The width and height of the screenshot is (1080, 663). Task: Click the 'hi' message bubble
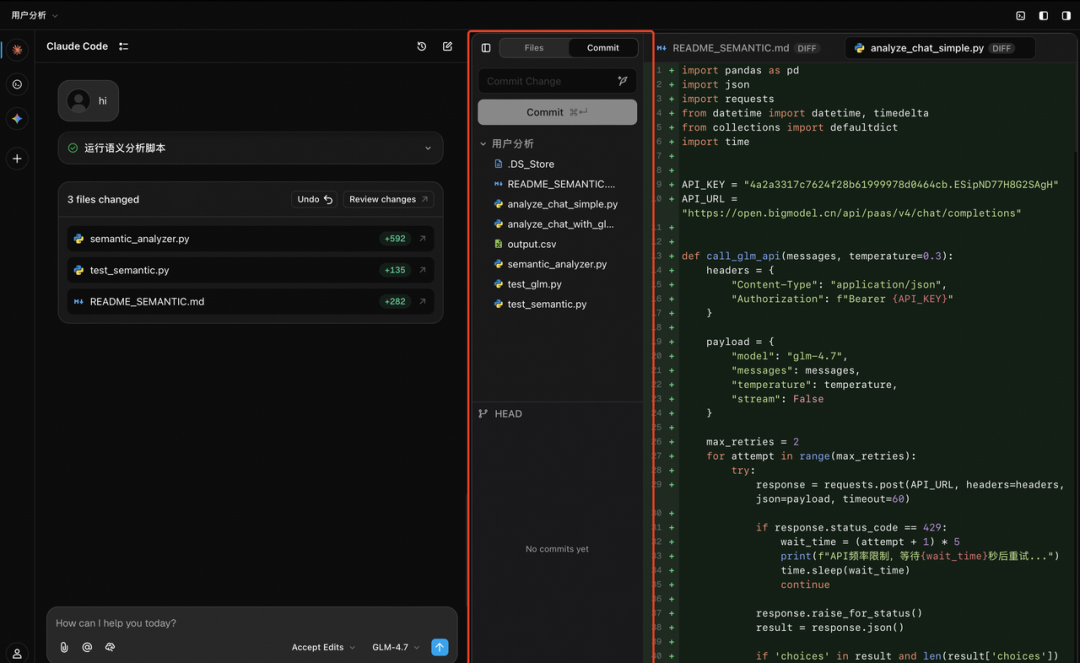[88, 101]
